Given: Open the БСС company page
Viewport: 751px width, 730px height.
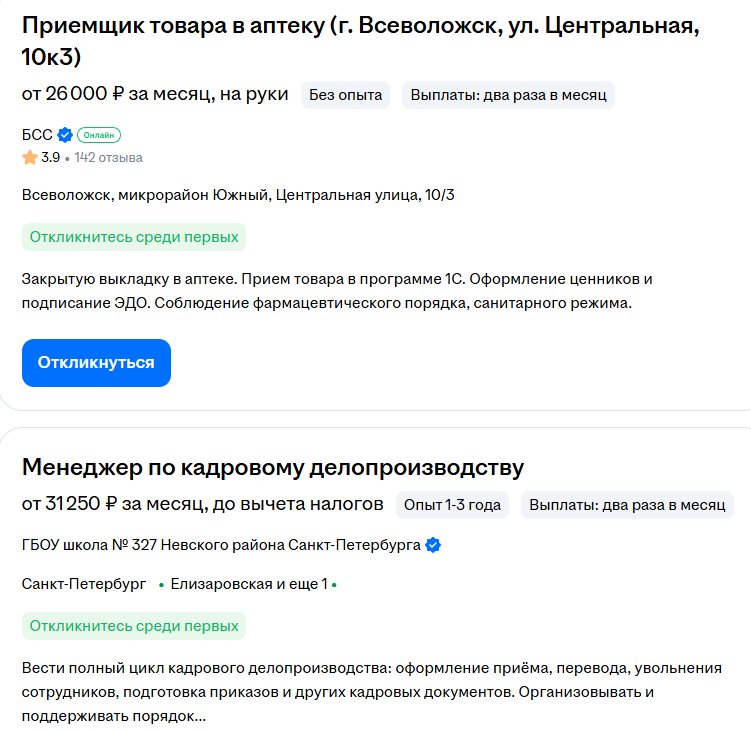Looking at the screenshot, I should [37, 135].
